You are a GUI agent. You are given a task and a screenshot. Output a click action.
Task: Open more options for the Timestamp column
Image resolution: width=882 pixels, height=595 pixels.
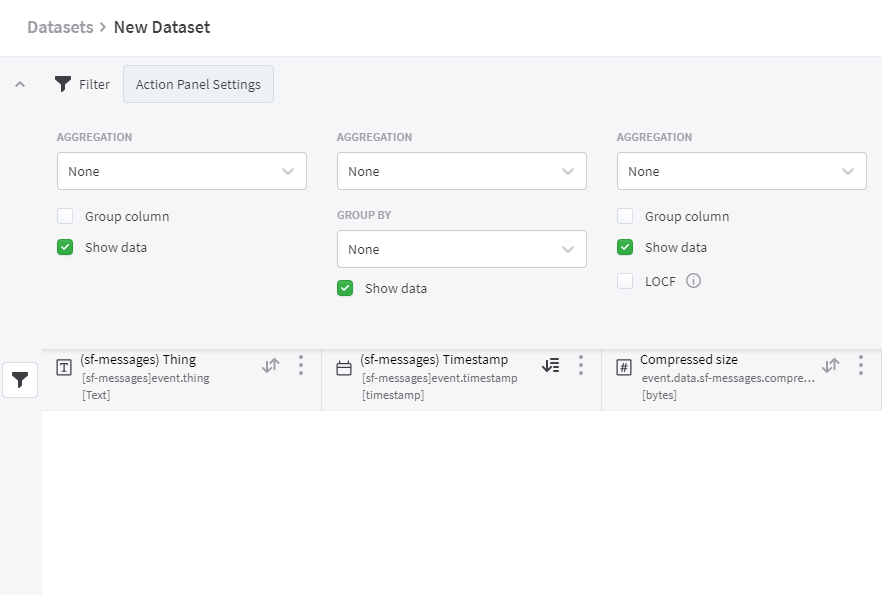point(581,366)
